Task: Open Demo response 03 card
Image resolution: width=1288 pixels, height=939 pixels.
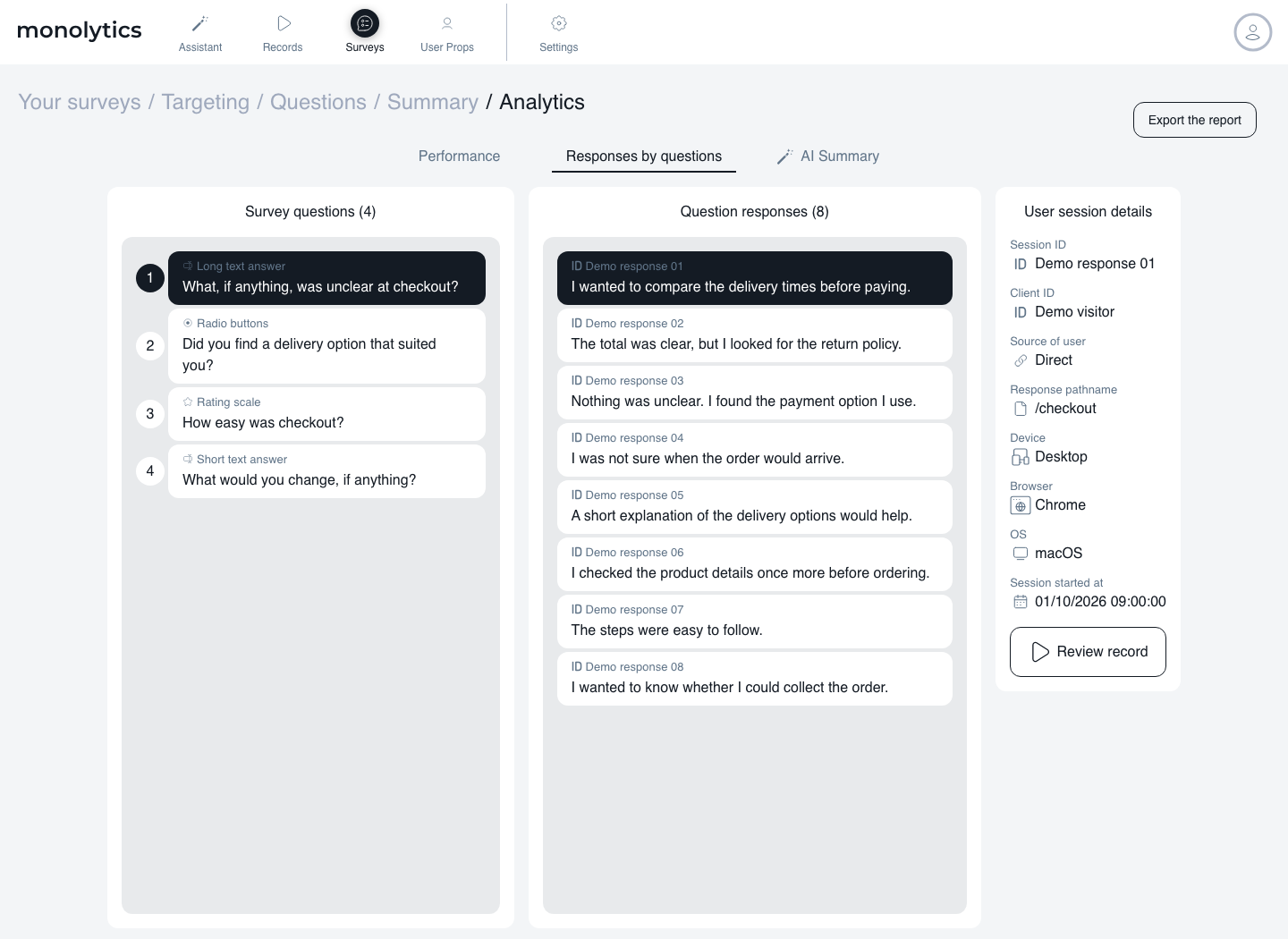Action: pos(755,393)
